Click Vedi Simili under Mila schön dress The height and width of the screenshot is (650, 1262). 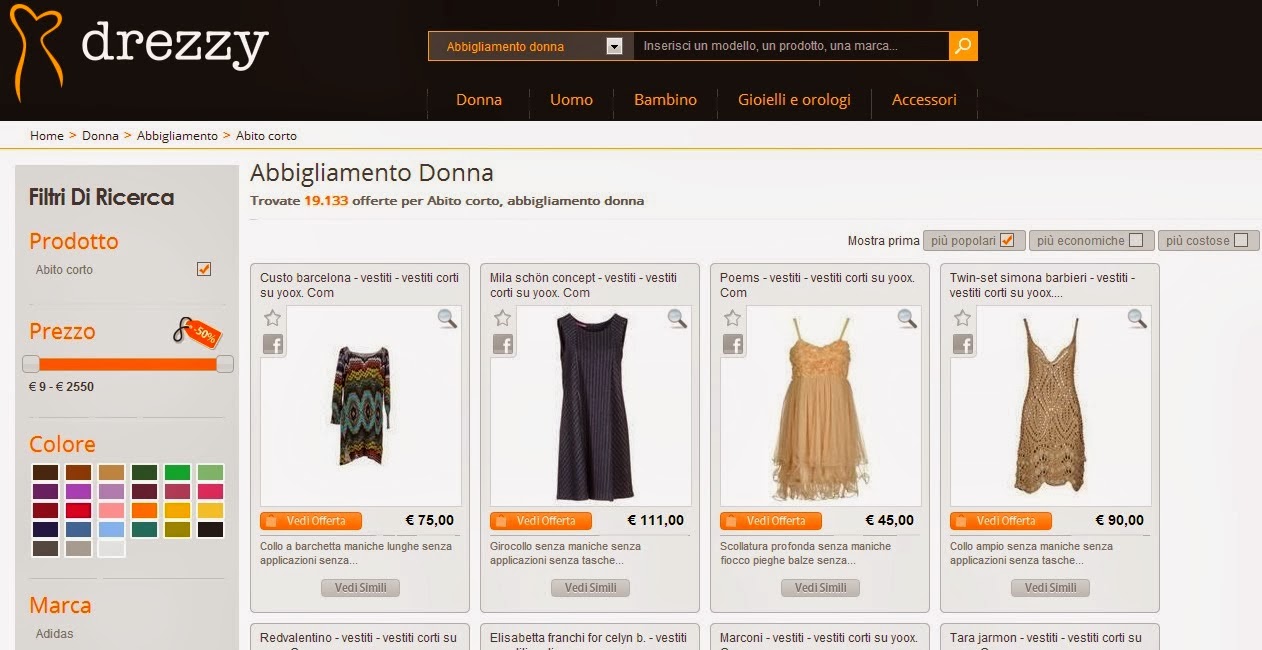(590, 588)
